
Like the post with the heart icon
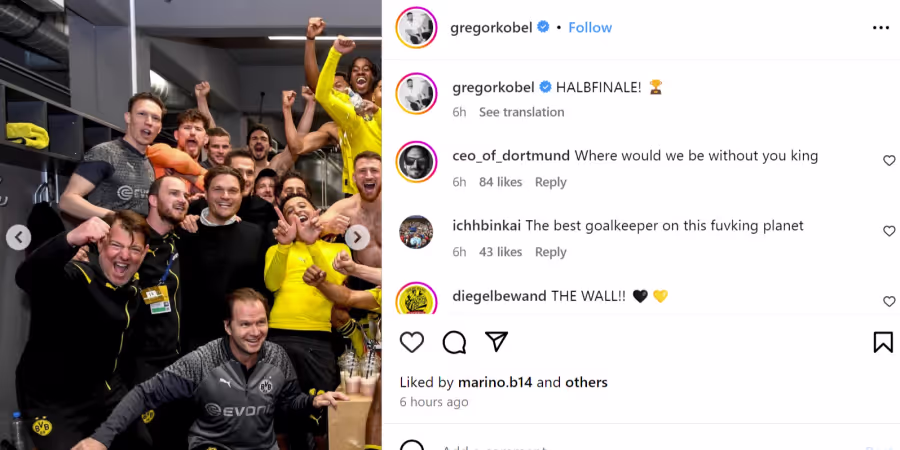(412, 342)
